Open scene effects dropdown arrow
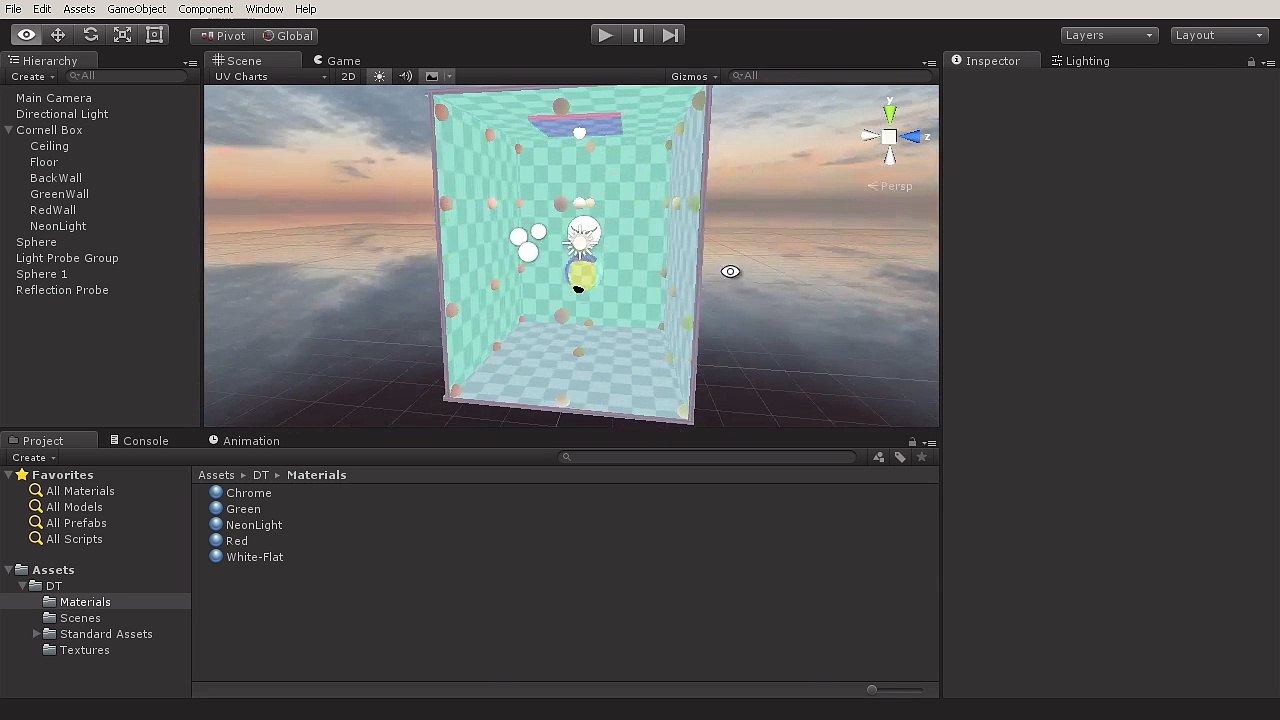The width and height of the screenshot is (1280, 720). point(449,77)
